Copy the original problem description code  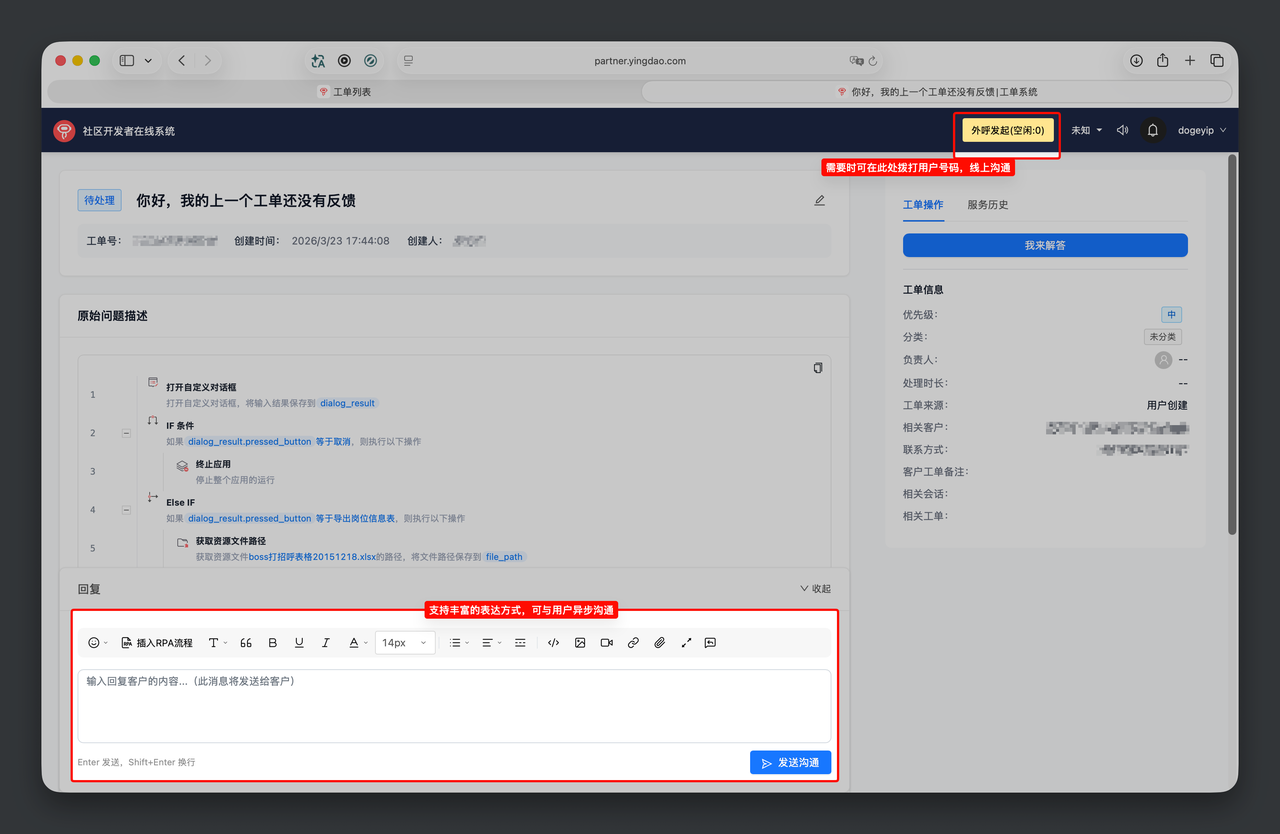tap(818, 368)
